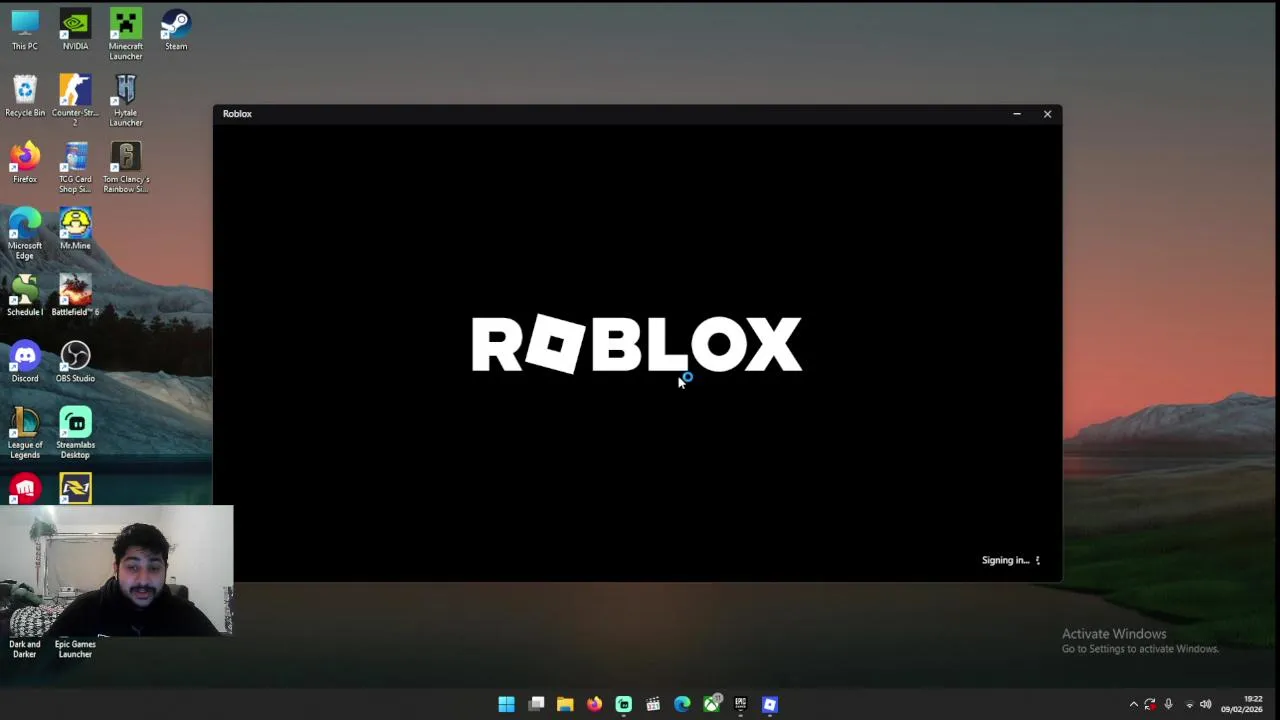Click the "Signing in..." status text

1005,560
